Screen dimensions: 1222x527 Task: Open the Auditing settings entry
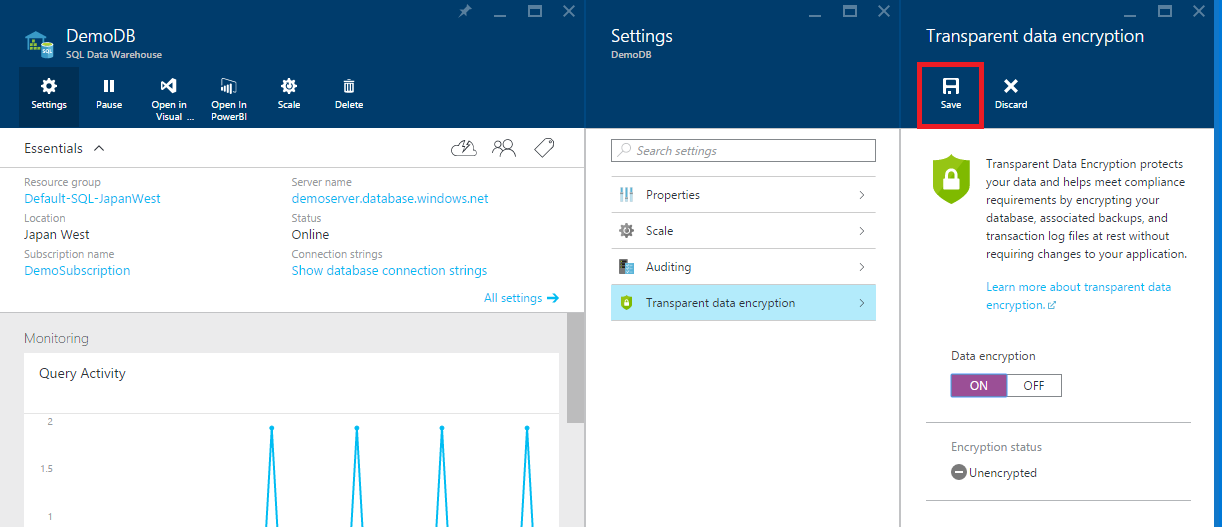[x=743, y=267]
